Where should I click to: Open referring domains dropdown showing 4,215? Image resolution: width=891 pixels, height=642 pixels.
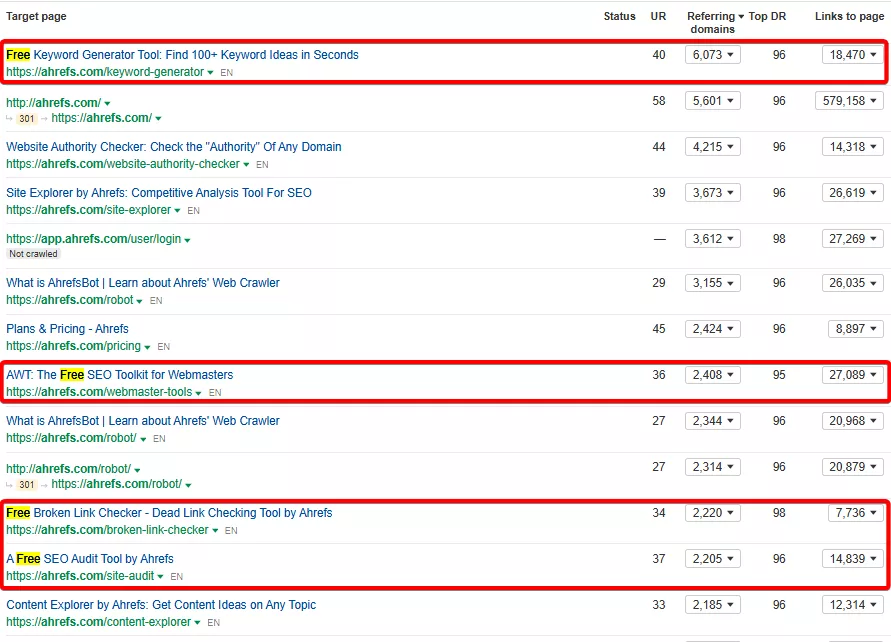click(x=713, y=147)
